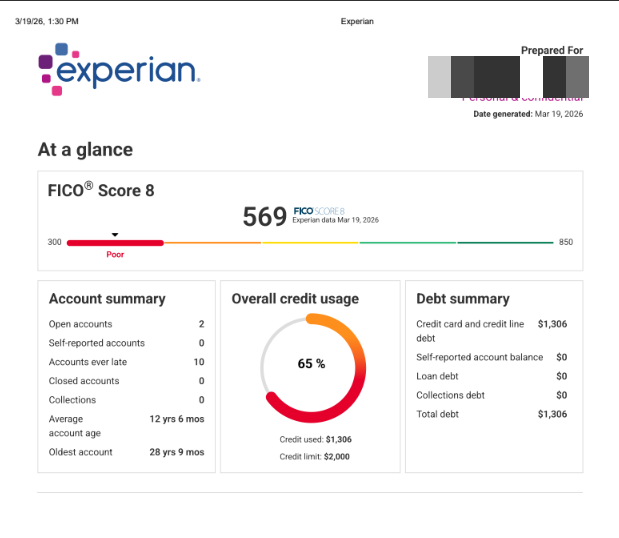Click the 'Collections' row in Account summary
This screenshot has height=538, width=619.
[x=126, y=400]
